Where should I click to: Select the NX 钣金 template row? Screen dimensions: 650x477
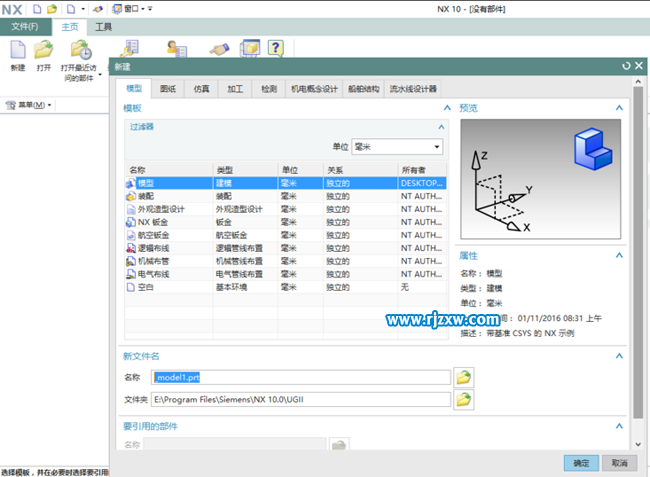(x=286, y=222)
